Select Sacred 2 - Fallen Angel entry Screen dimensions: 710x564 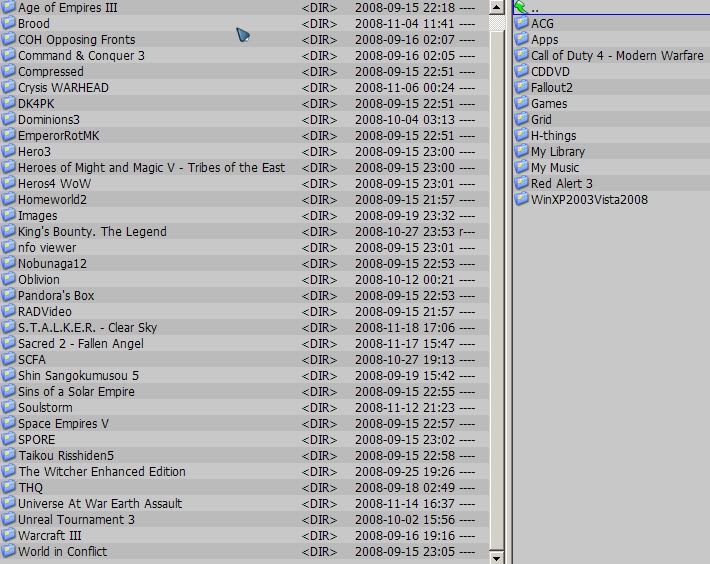click(x=81, y=344)
